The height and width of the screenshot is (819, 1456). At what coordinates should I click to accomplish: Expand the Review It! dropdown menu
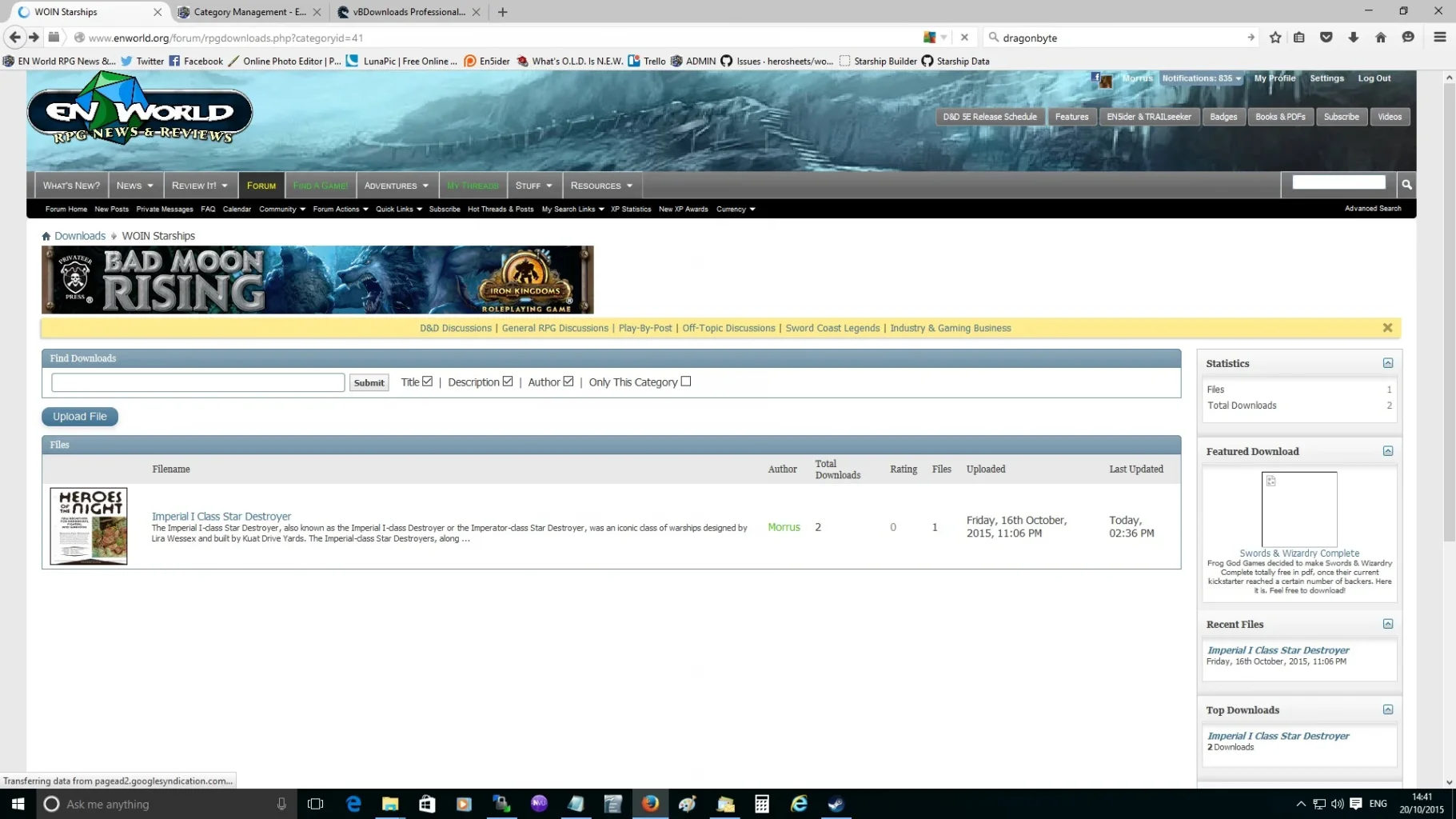[200, 186]
